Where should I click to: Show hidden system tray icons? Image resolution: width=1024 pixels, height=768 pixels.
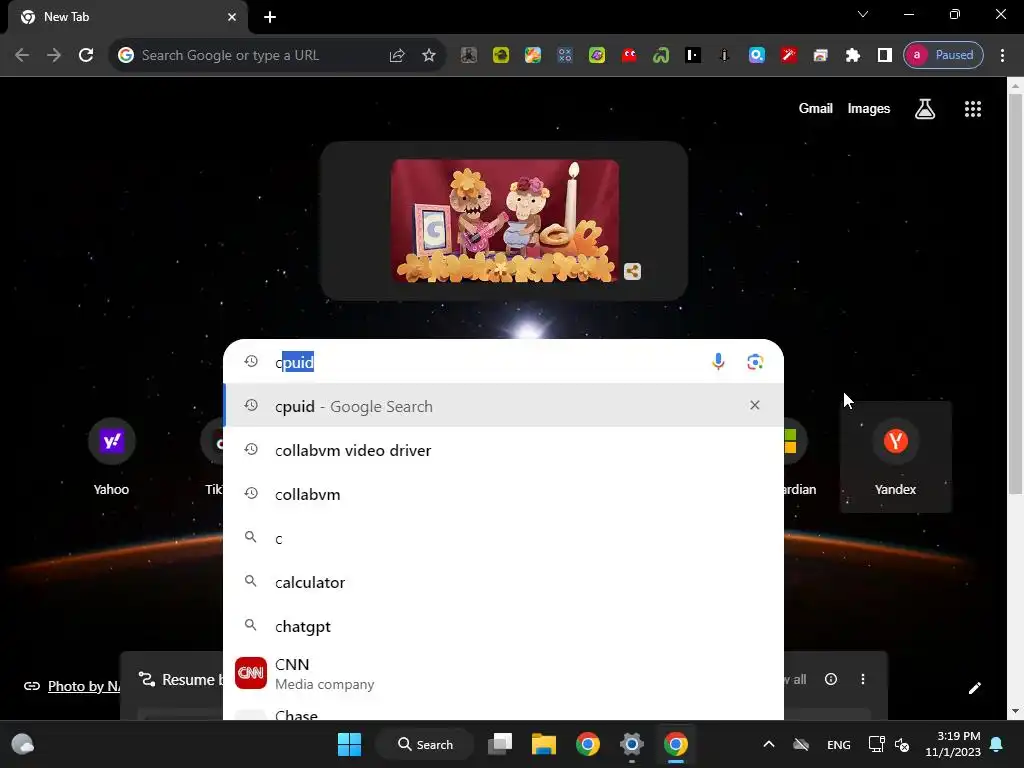tap(769, 744)
